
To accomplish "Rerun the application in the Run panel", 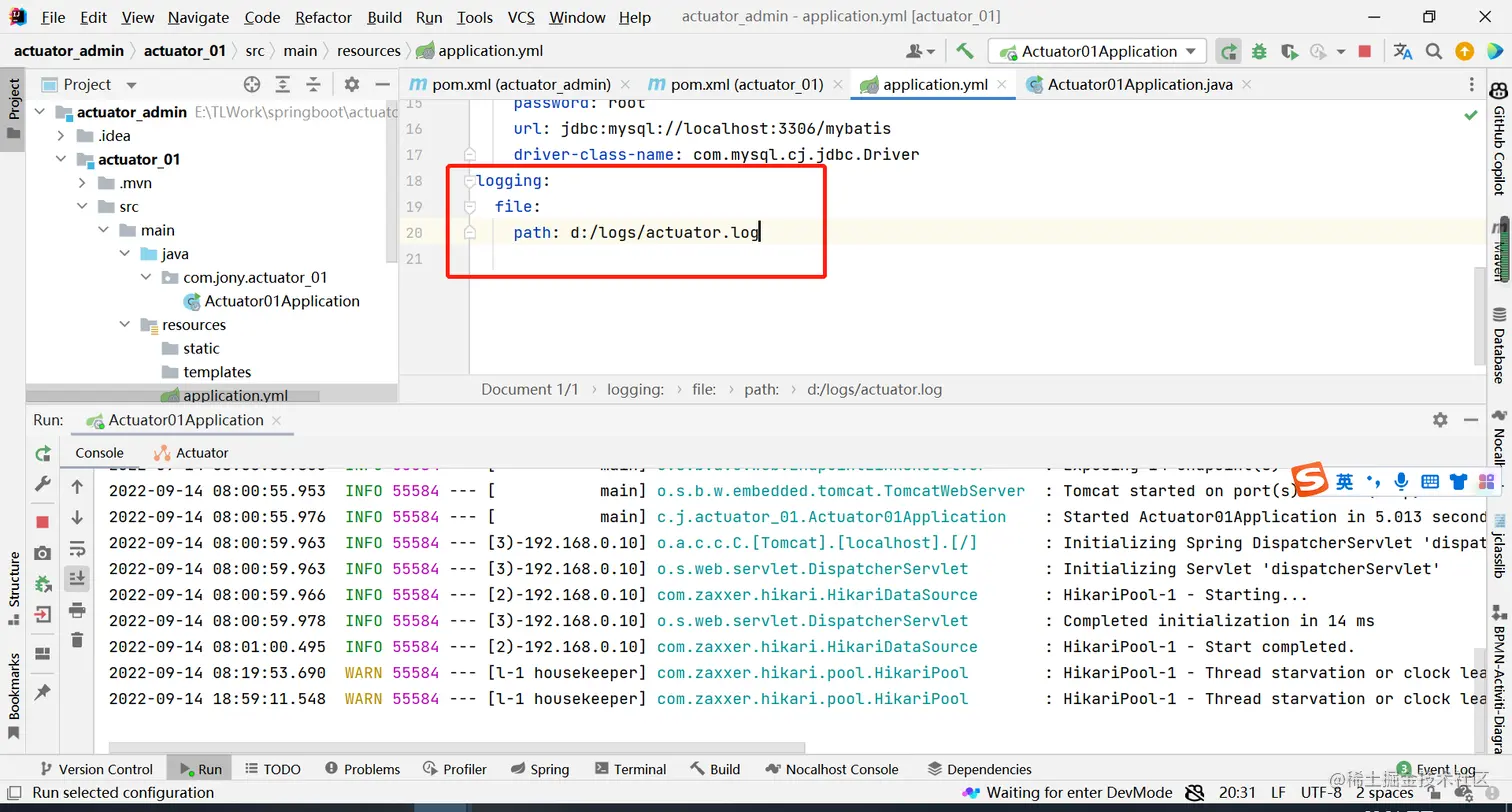I will 43,454.
